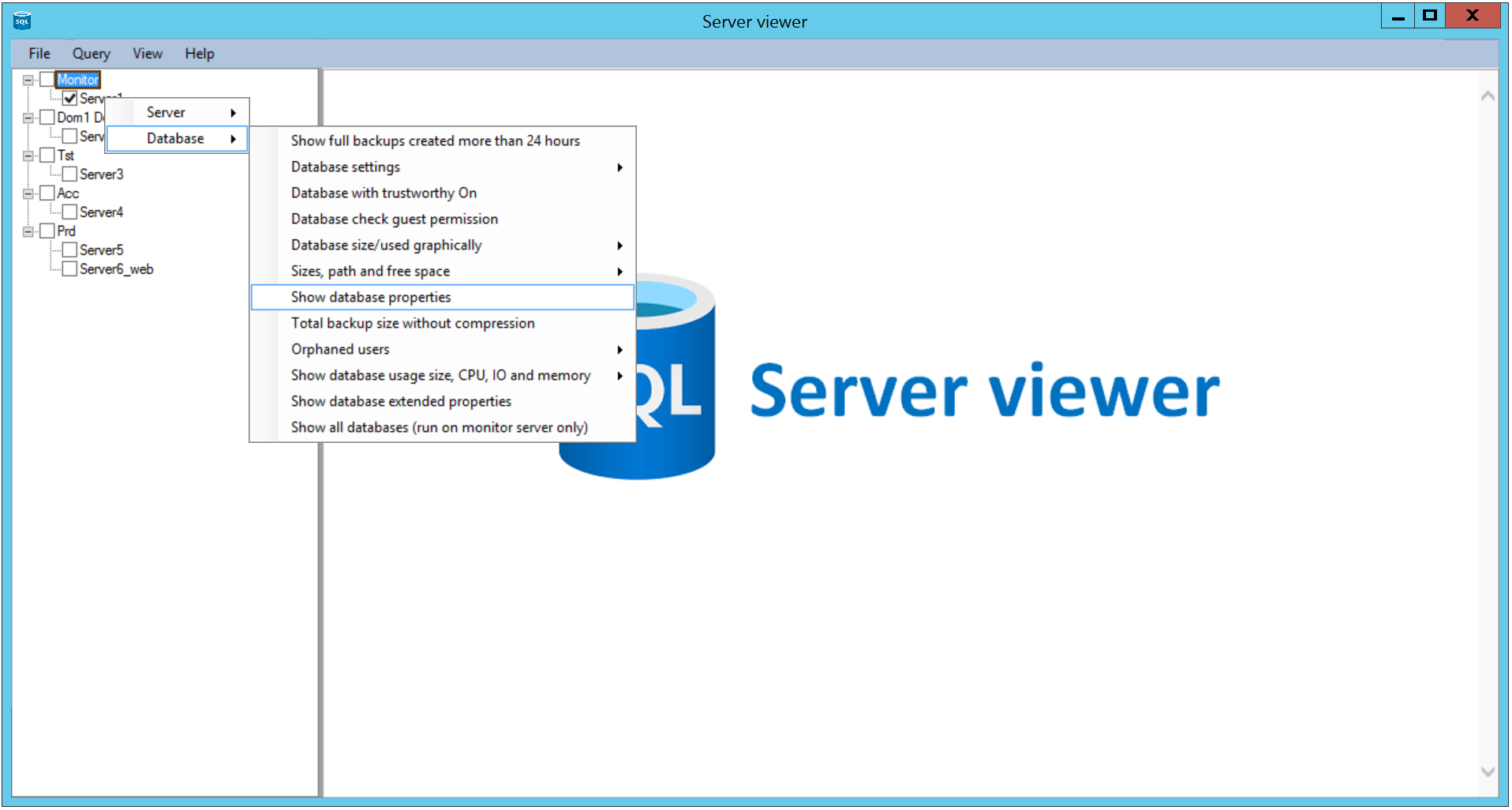Select the Server5 tree item
Screen dimensions: 1512x810
(x=101, y=250)
